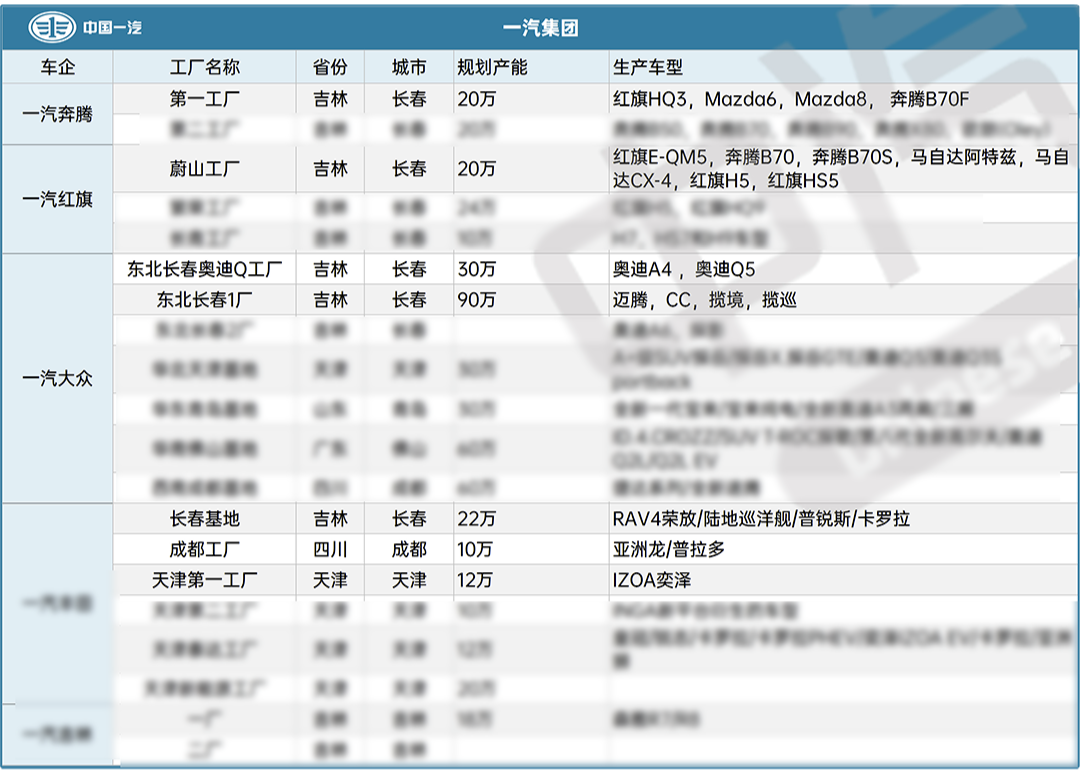Click the 12万 capacity for 天津第一工厂
Screen dimensions: 1080x772
tap(475, 580)
